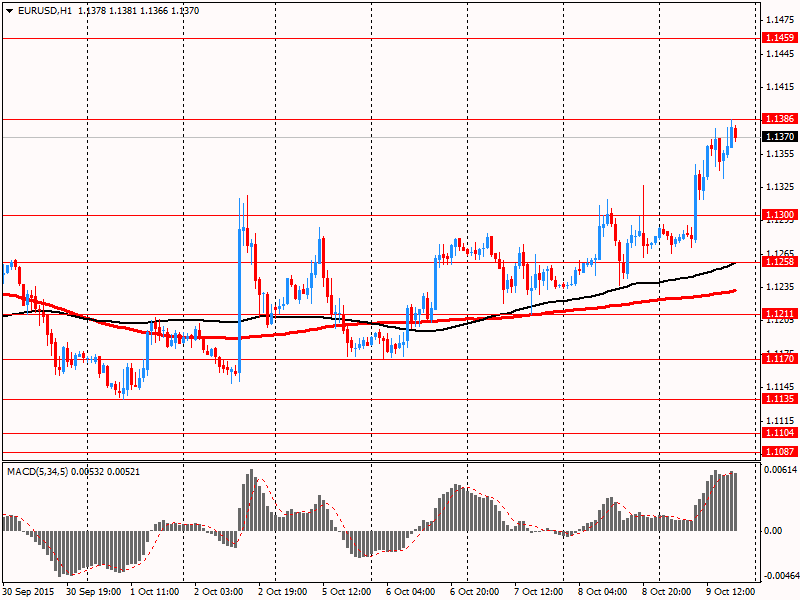Screen dimensions: 800x600
Task: Select the 1.1104 red price level label
Action: (x=779, y=433)
